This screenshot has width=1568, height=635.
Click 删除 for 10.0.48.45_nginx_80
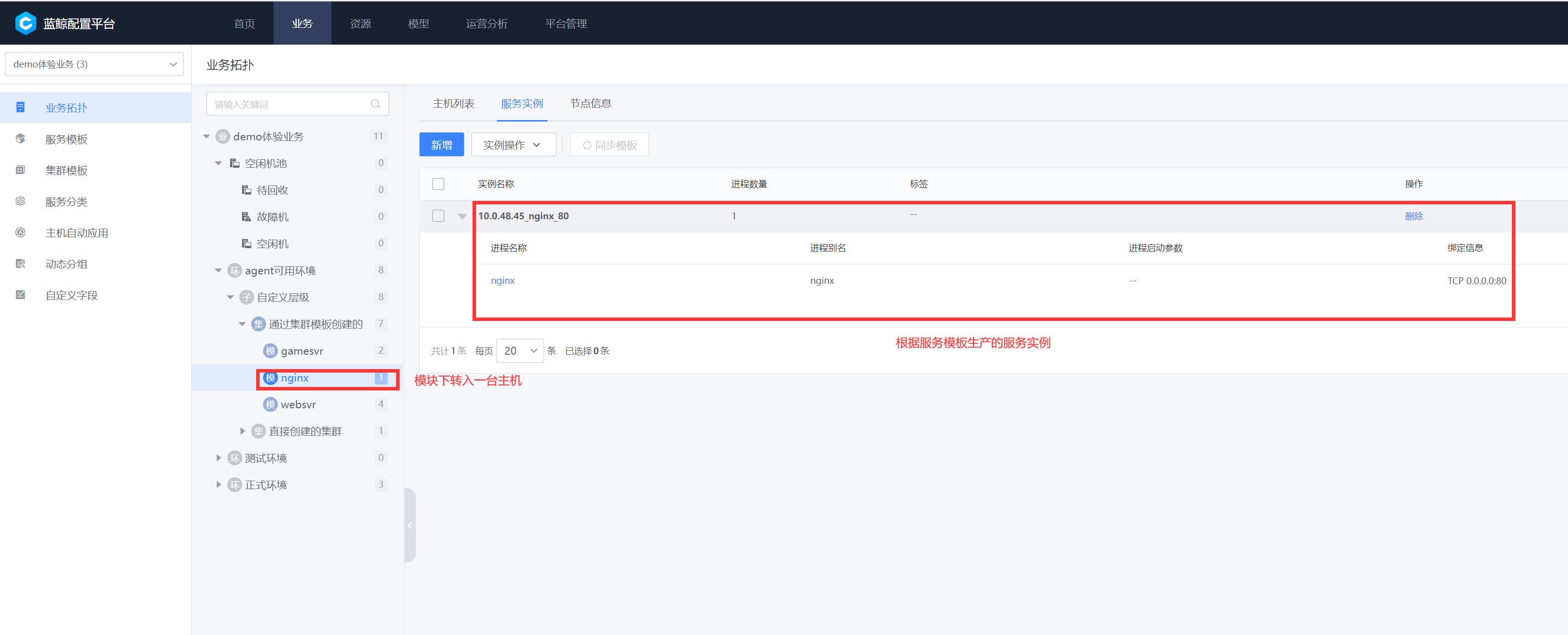pyautogui.click(x=1414, y=216)
